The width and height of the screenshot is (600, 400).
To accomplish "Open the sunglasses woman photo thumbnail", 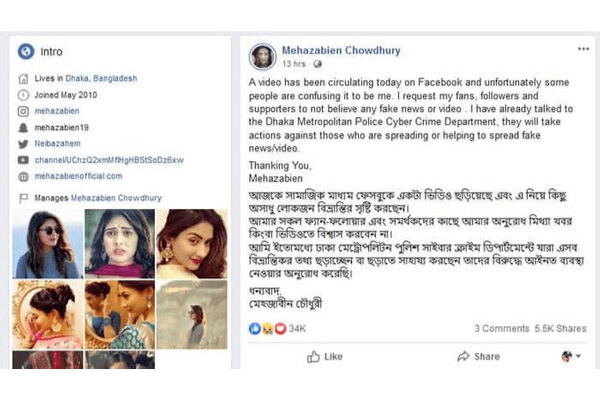I will (46, 243).
